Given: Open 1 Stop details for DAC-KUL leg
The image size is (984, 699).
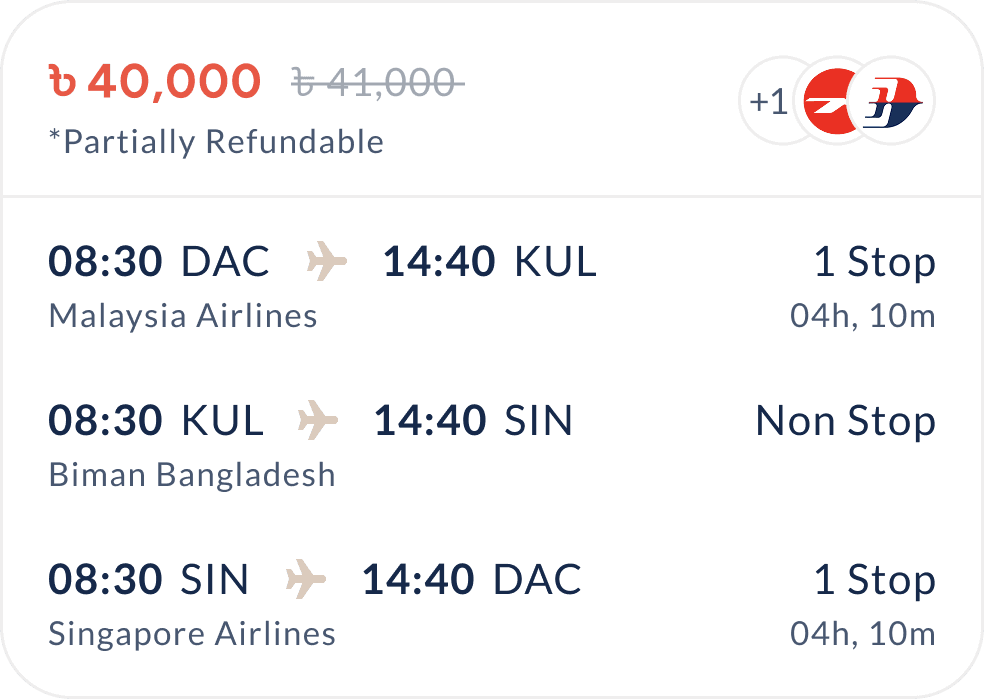Looking at the screenshot, I should pyautogui.click(x=875, y=262).
